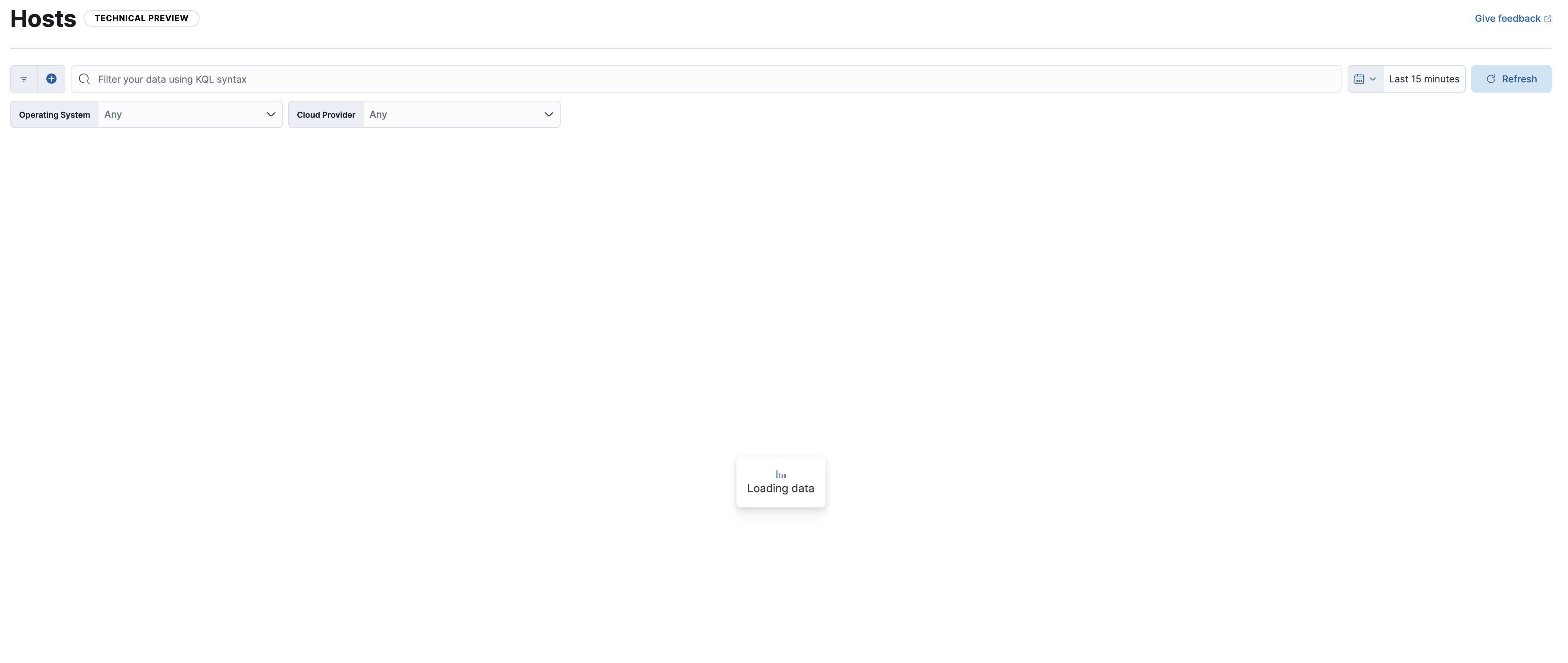The height and width of the screenshot is (663, 1568).
Task: Add a filter using the circular plus icon
Action: coord(51,79)
